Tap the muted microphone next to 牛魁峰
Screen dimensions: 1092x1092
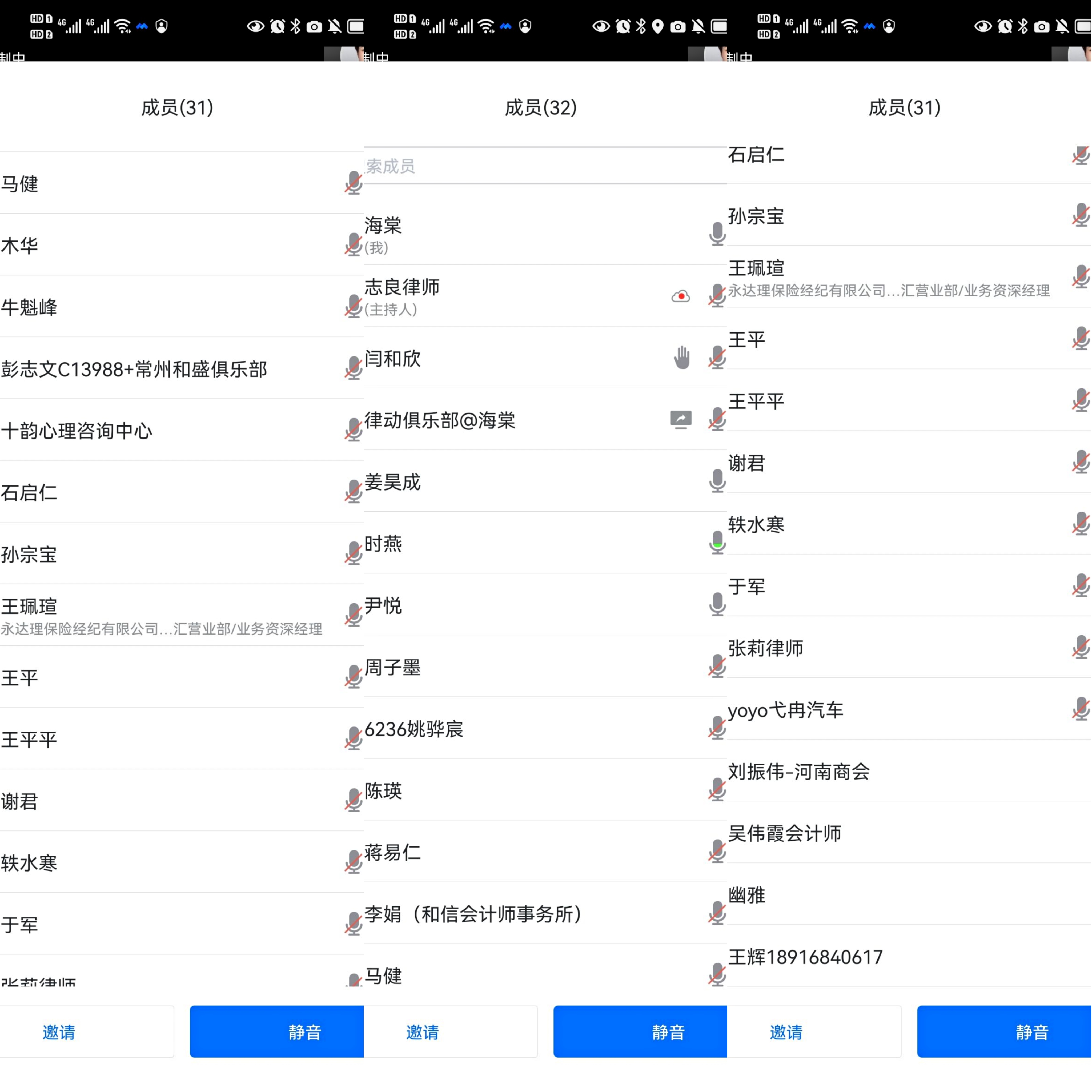(x=354, y=306)
